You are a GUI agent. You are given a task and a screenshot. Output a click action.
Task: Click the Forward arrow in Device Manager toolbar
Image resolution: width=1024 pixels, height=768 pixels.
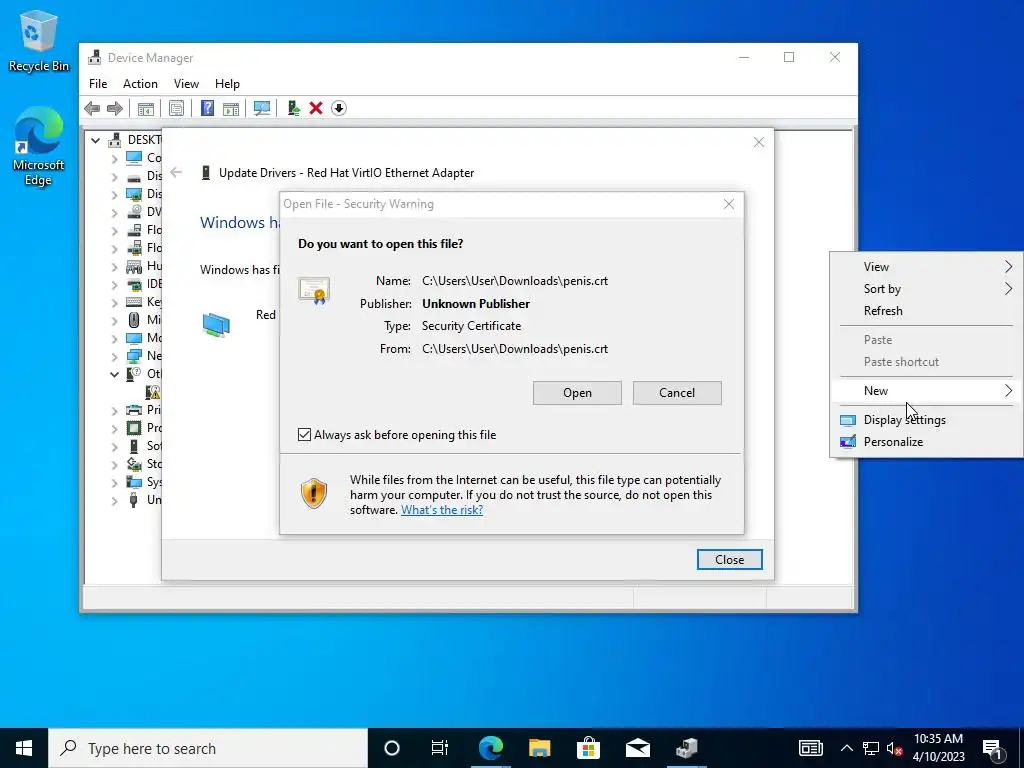(115, 108)
